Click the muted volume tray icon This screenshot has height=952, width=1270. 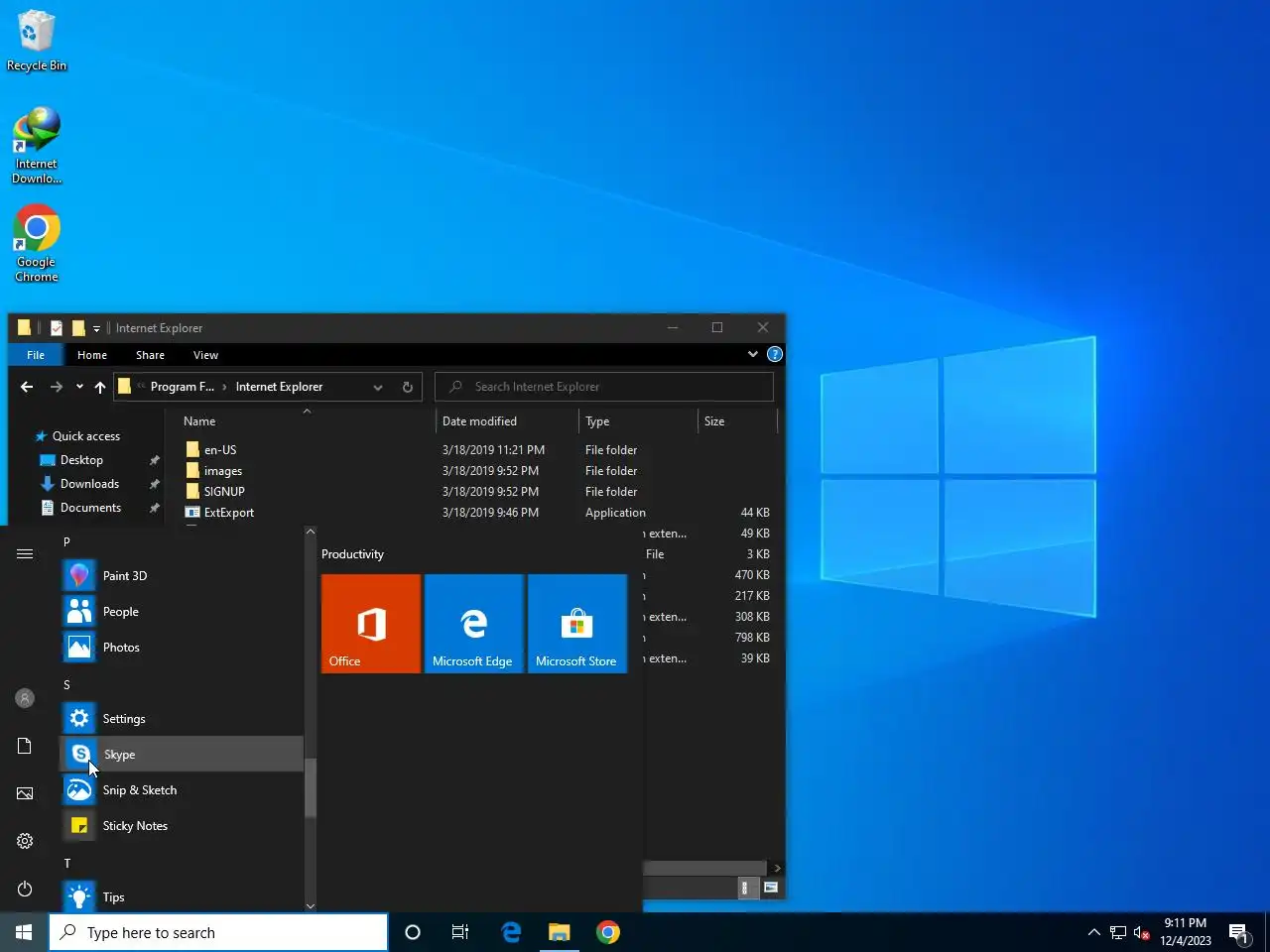(x=1141, y=932)
